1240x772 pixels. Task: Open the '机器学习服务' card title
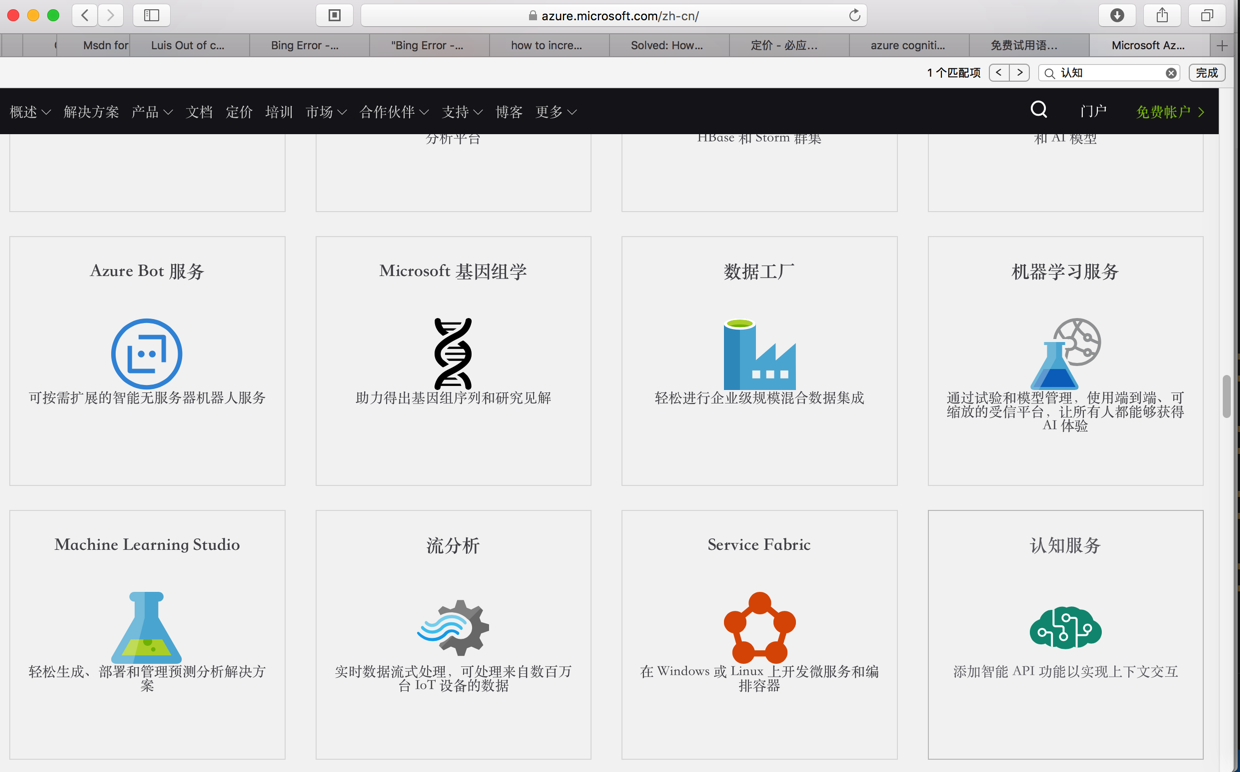[x=1065, y=272]
